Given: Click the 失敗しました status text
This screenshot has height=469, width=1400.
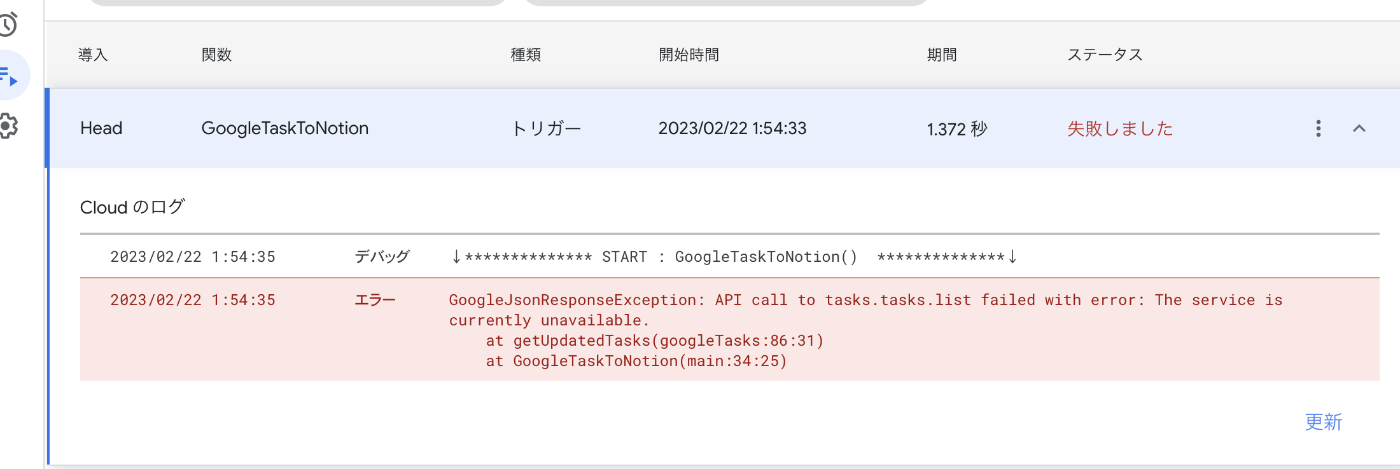Looking at the screenshot, I should click(x=1120, y=128).
